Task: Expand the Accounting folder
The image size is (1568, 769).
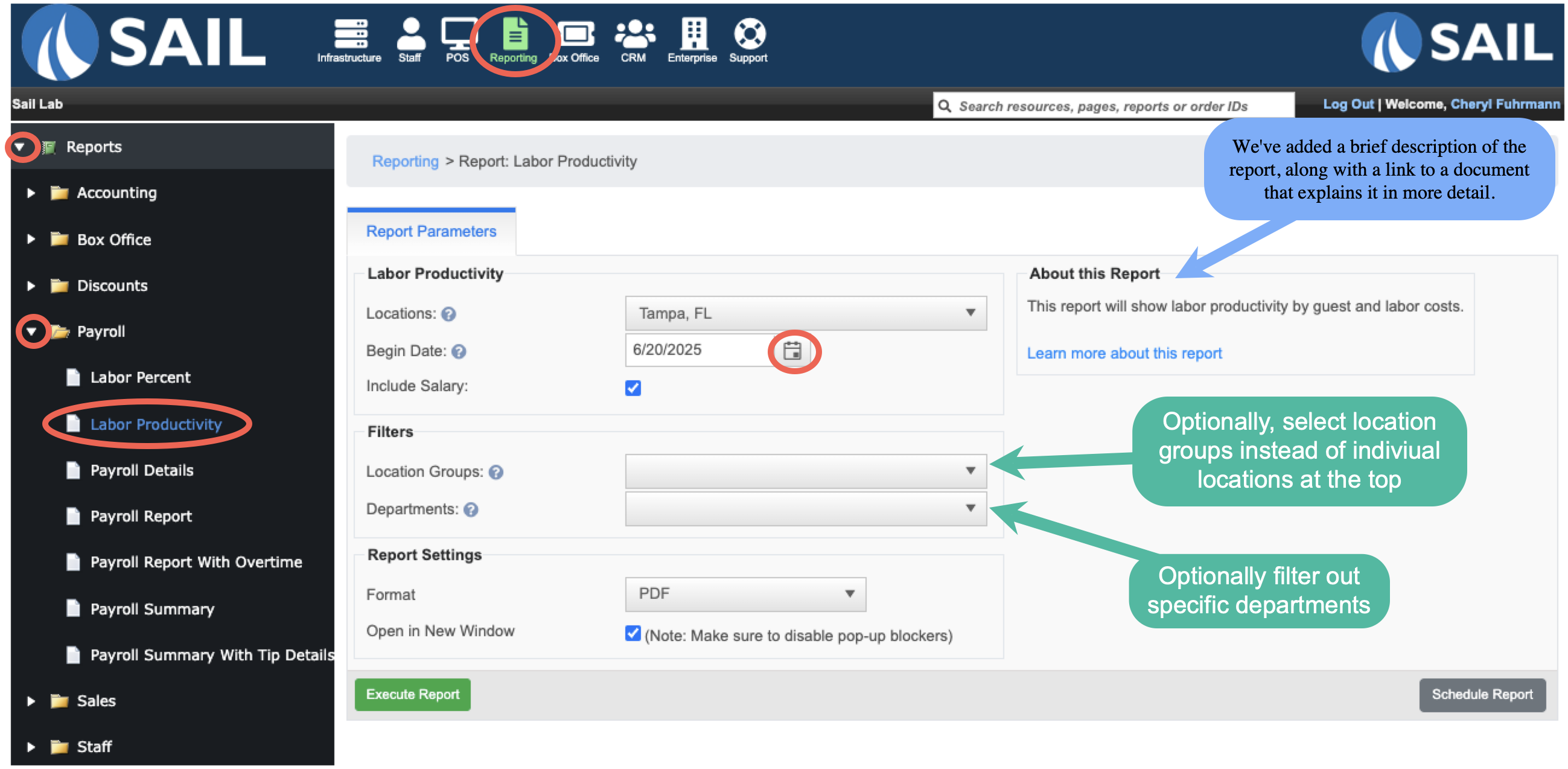Action: 31,193
